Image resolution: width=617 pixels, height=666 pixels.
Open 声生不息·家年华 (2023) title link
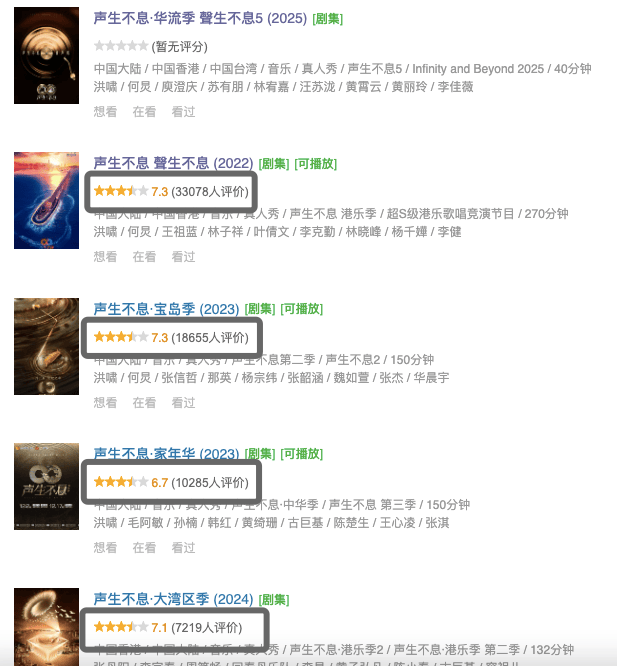coord(166,453)
